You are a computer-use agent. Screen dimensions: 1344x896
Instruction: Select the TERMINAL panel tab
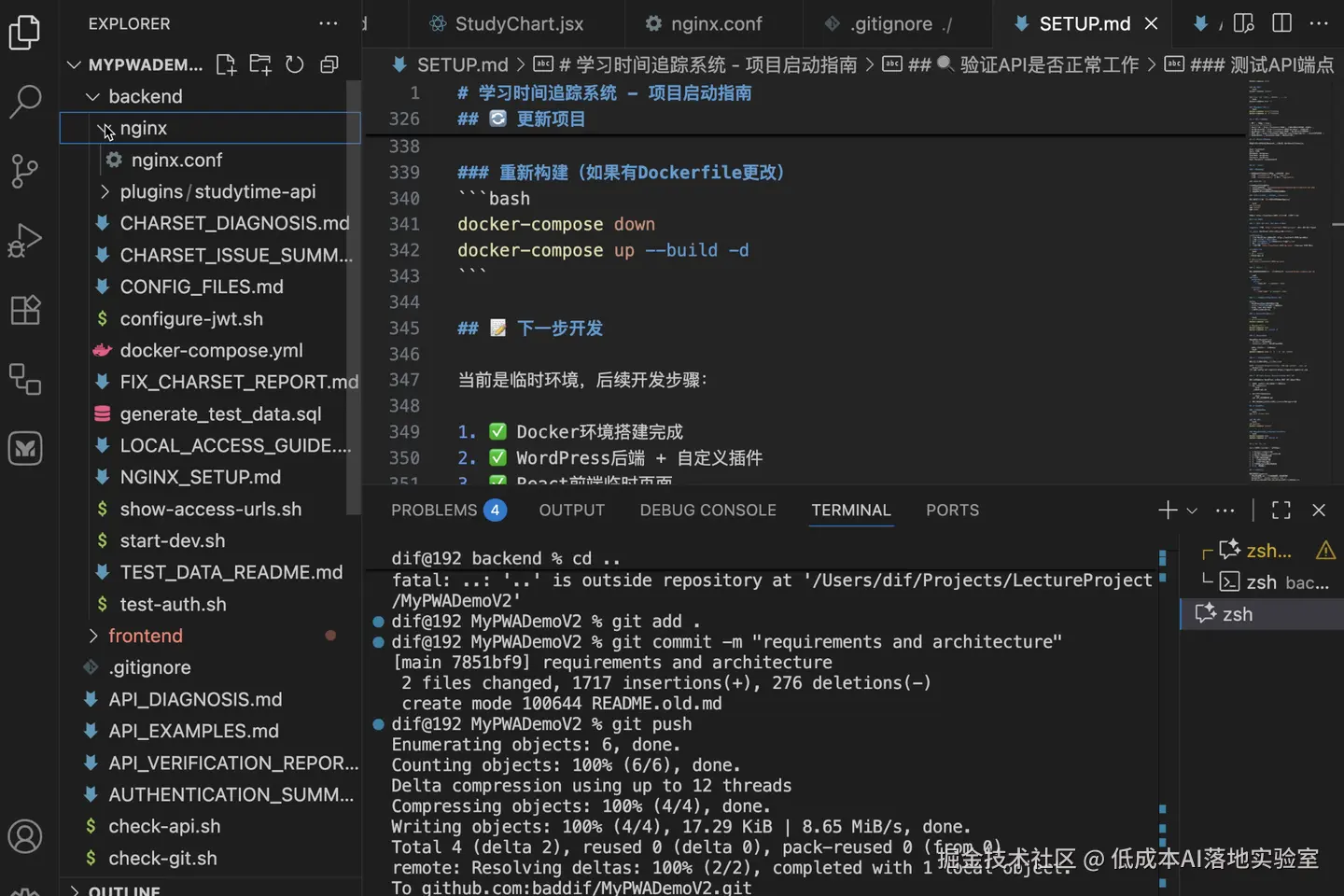coord(850,510)
